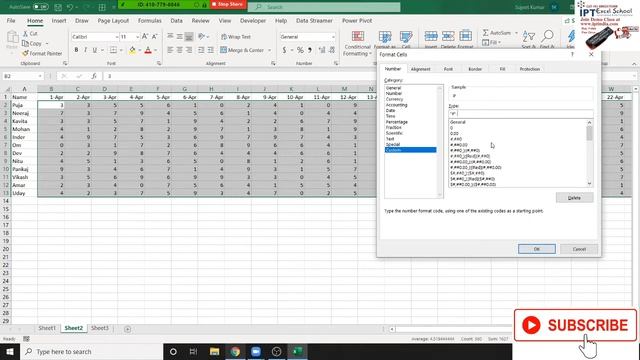Viewport: 640px width, 360px height.
Task: Click the Merge & Center button
Action: point(242,50)
